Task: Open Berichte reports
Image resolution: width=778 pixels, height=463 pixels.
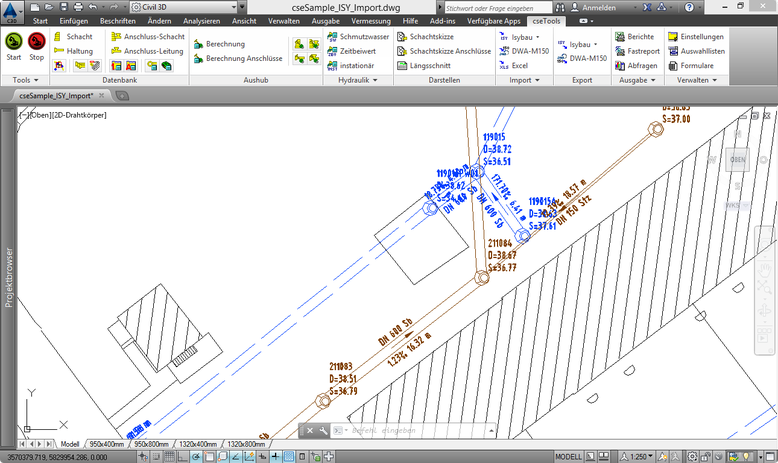Action: [x=635, y=37]
